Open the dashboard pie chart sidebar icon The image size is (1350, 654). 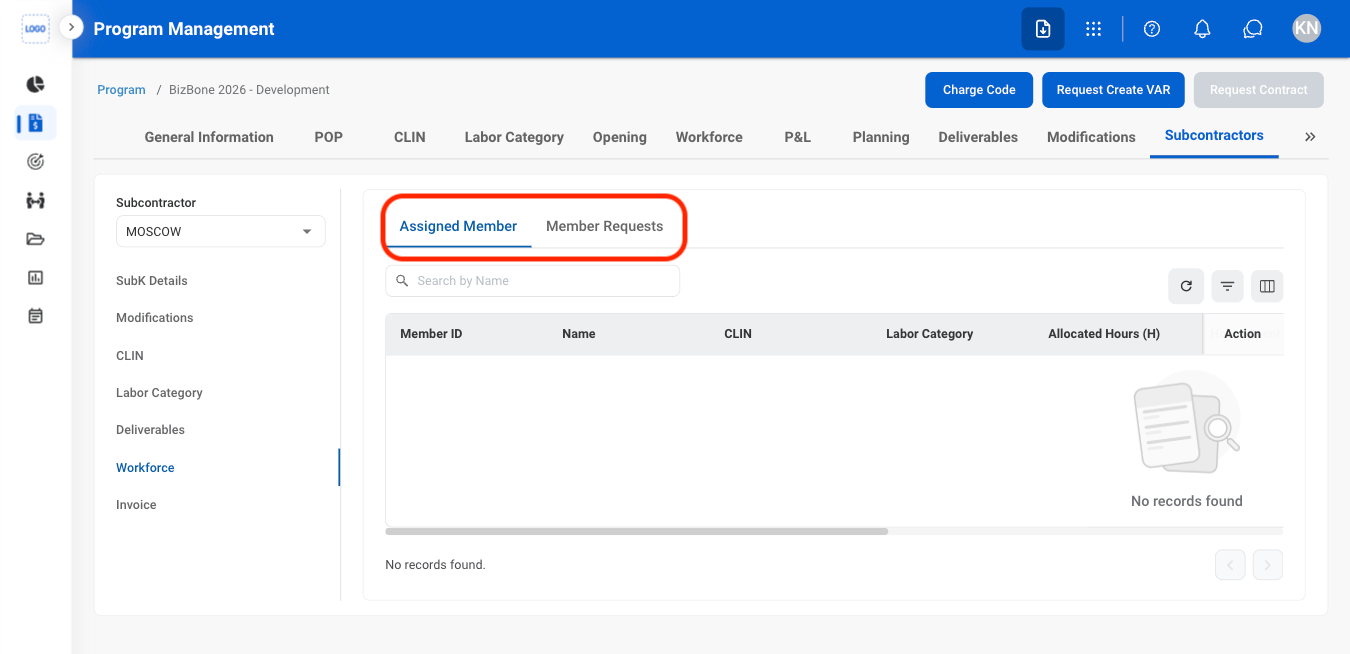tap(35, 84)
